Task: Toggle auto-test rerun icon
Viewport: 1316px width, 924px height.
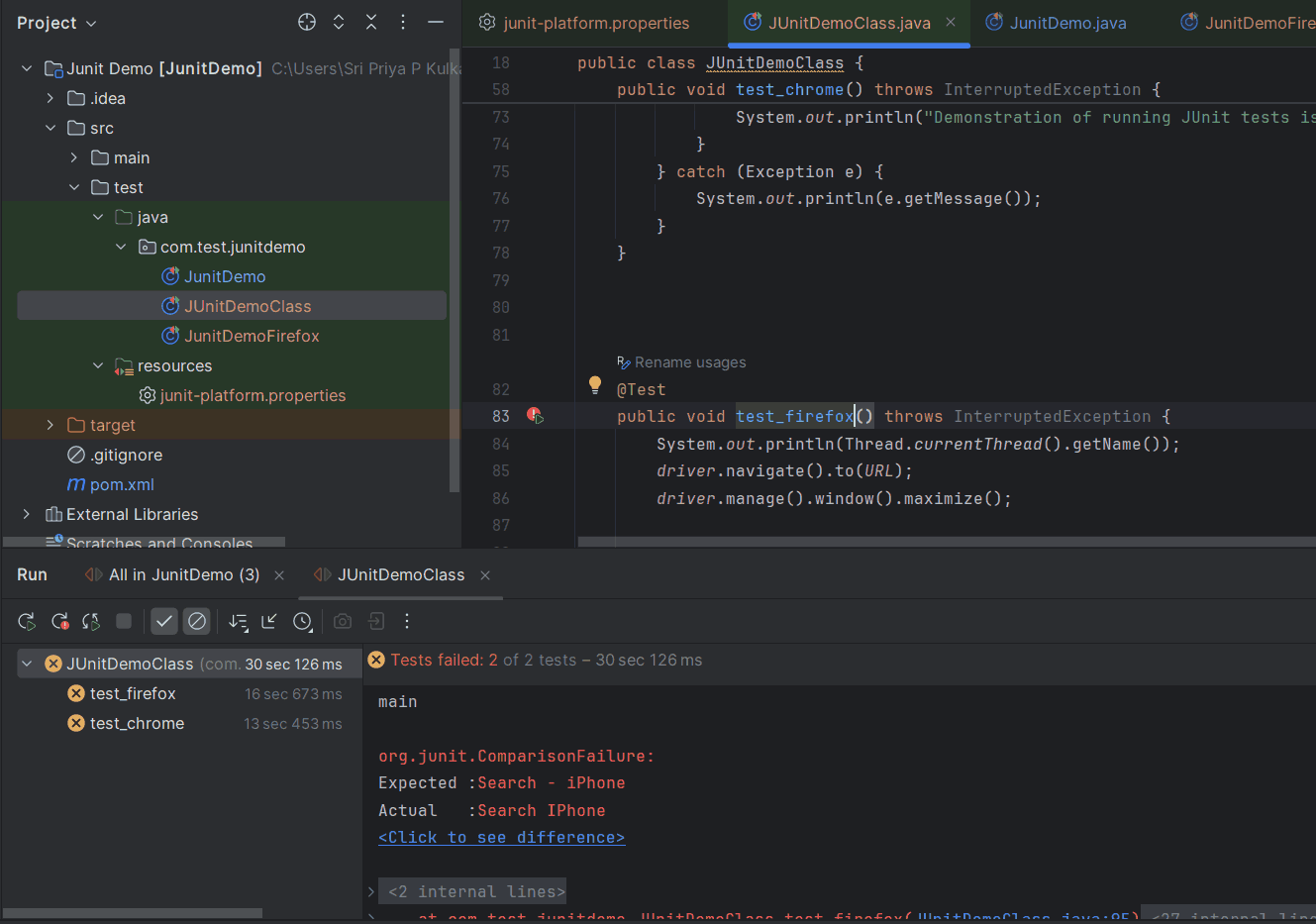Action: pos(91,621)
